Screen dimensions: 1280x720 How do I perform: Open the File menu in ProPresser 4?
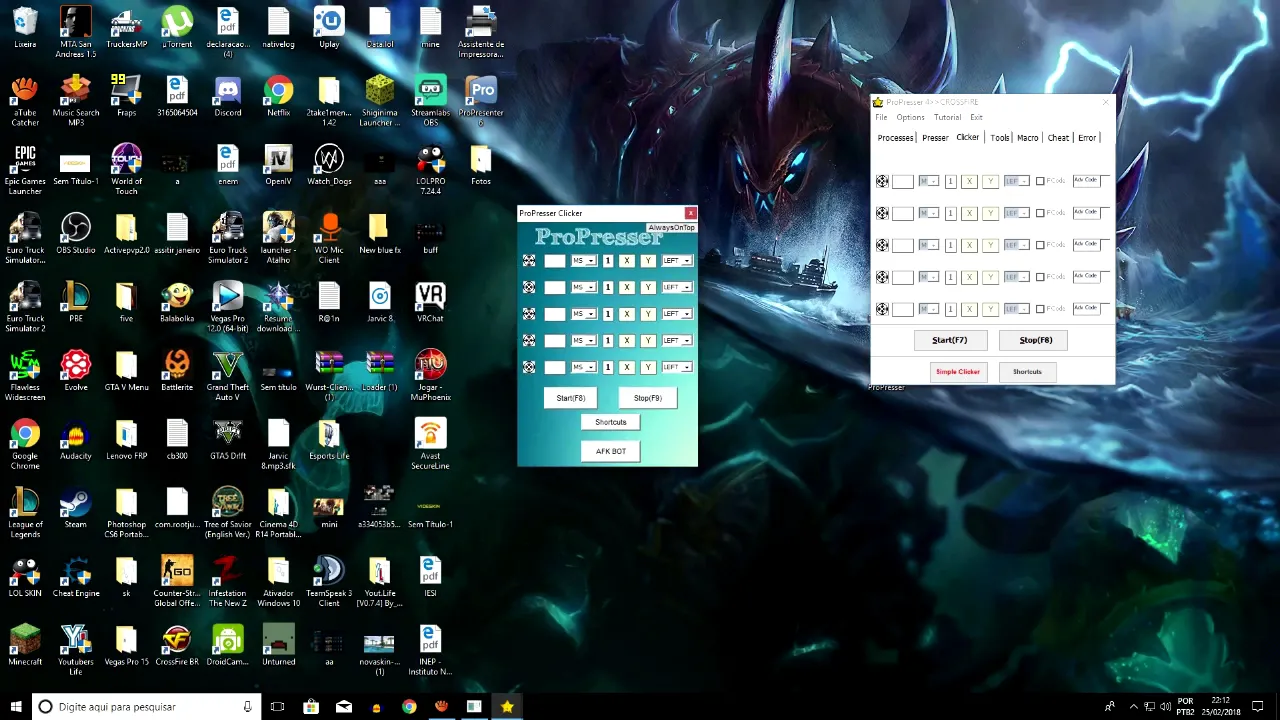[x=881, y=117]
